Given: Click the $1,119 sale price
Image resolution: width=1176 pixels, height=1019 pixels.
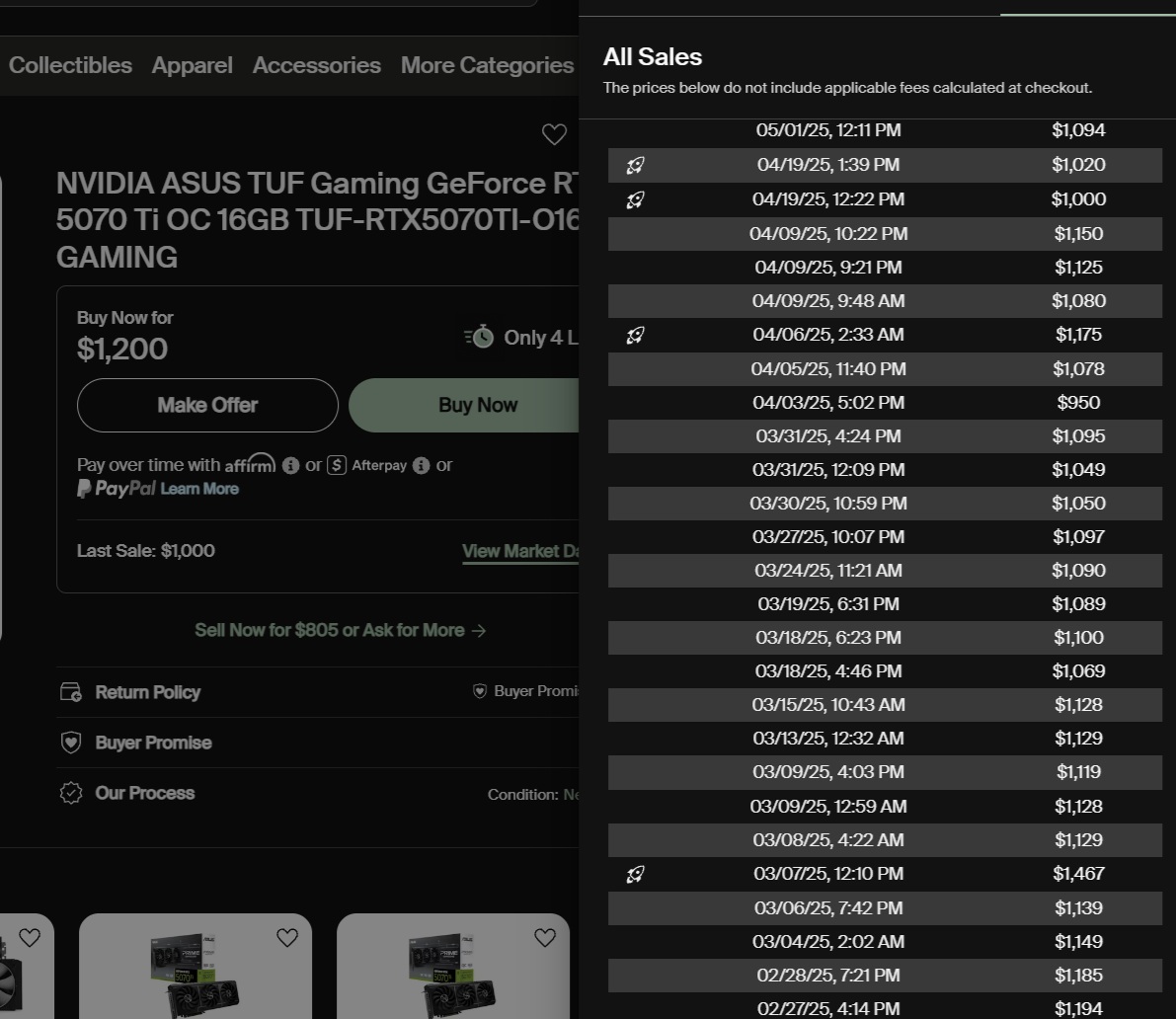Looking at the screenshot, I should [x=1078, y=772].
